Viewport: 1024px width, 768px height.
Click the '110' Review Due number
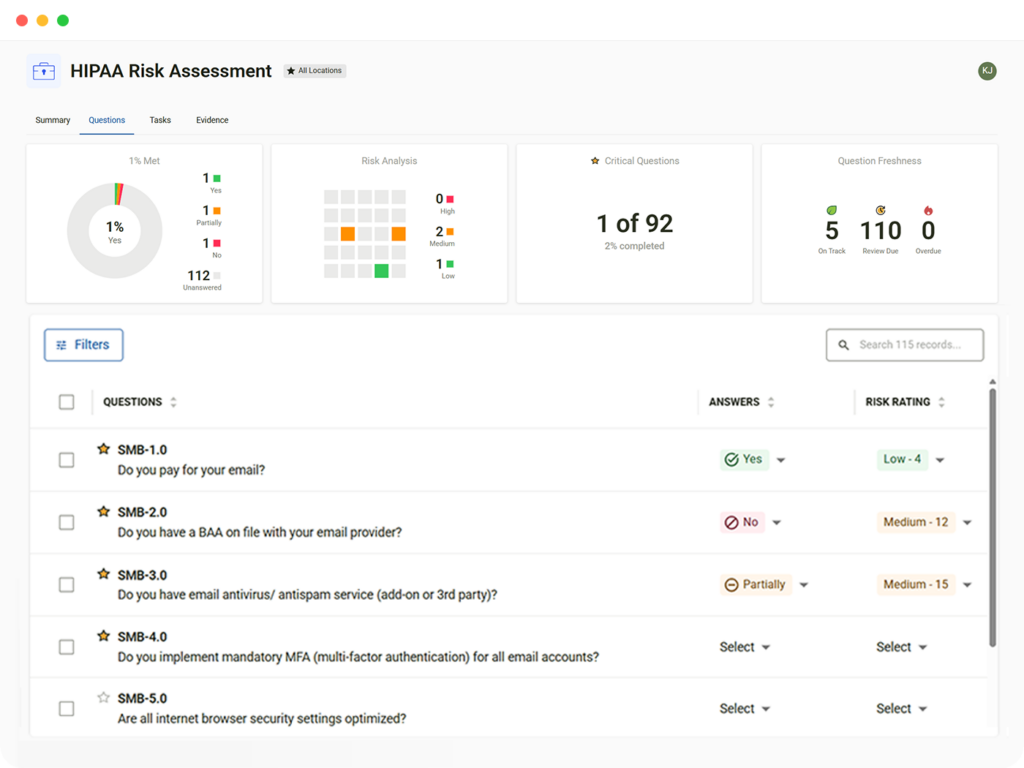880,231
